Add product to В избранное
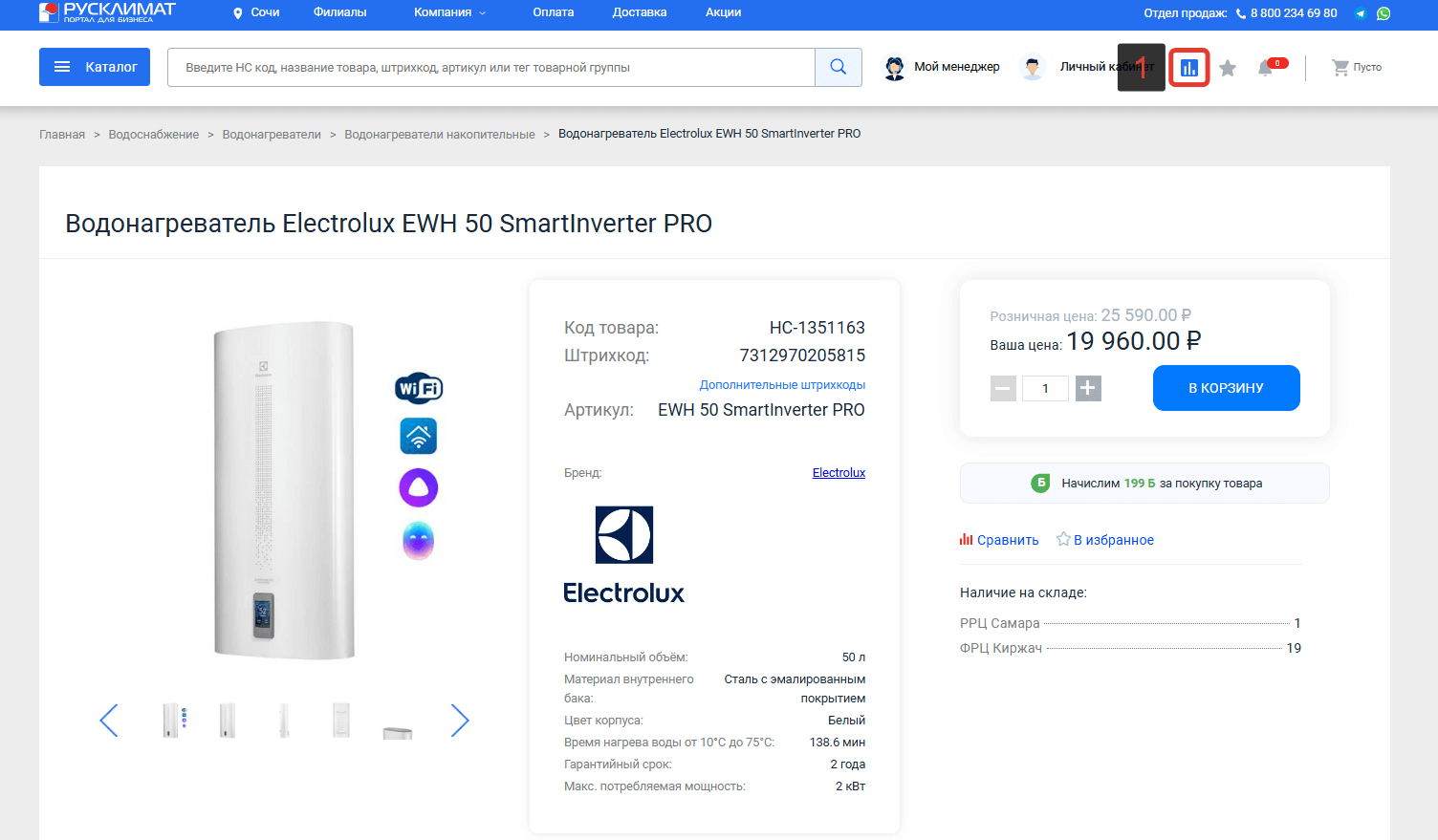Viewport: 1438px width, 840px height. point(1105,540)
